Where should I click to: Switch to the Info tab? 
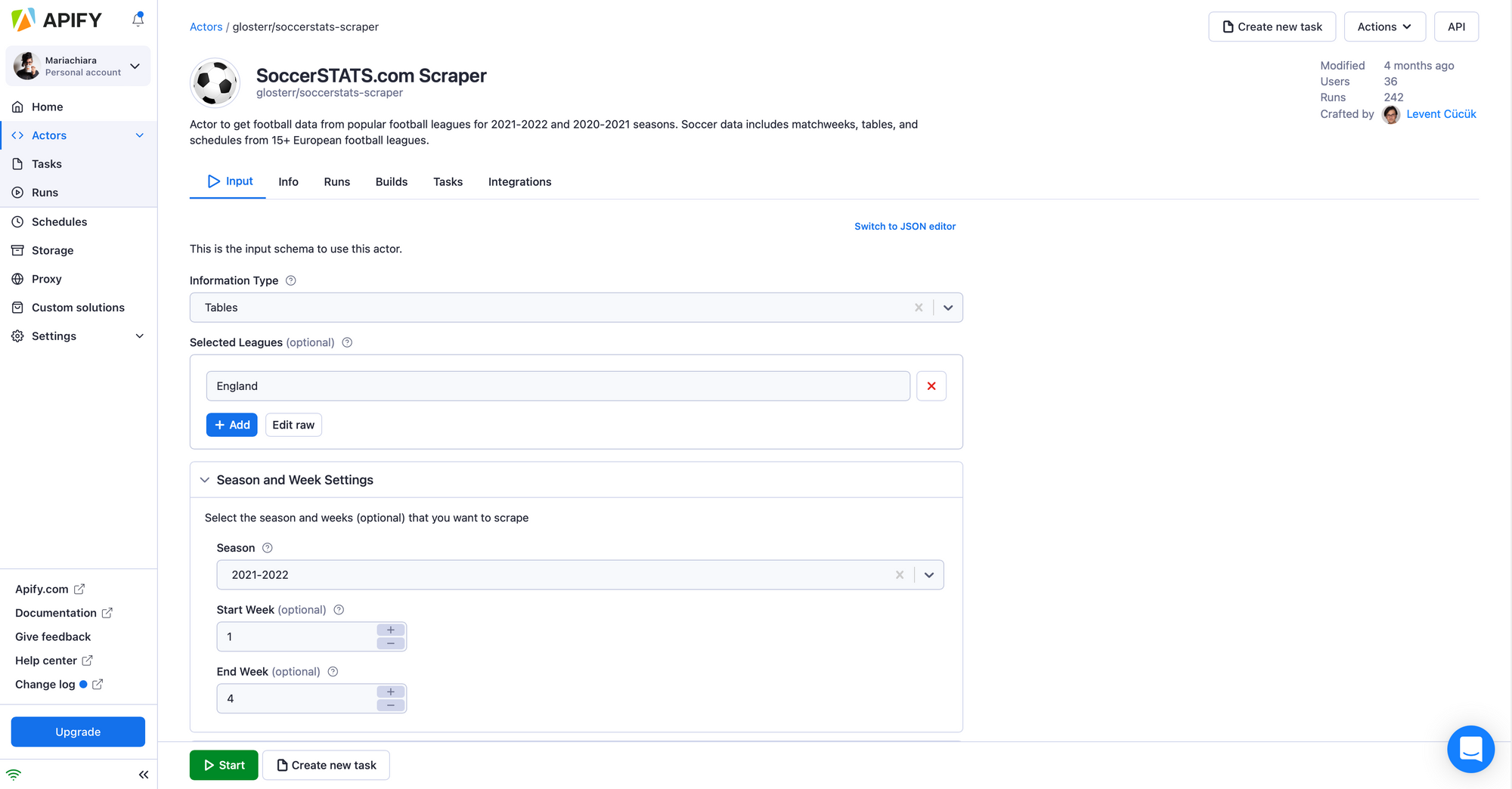(x=288, y=181)
